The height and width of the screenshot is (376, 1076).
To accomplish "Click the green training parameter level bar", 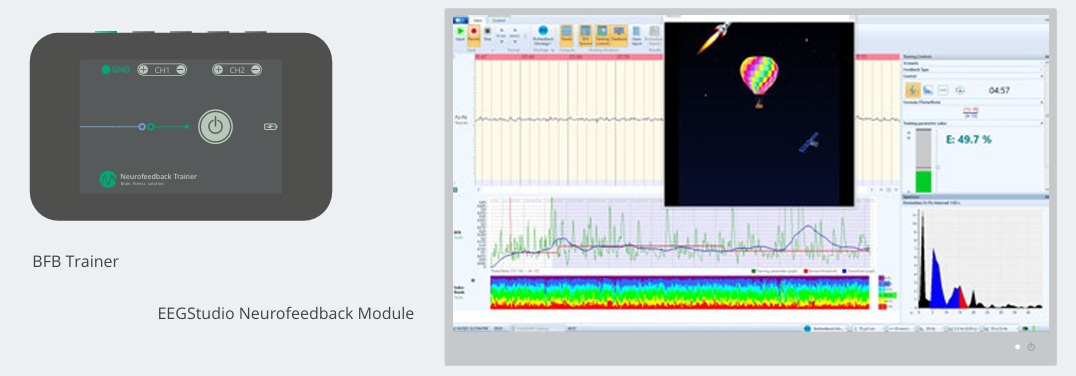I will [x=924, y=181].
